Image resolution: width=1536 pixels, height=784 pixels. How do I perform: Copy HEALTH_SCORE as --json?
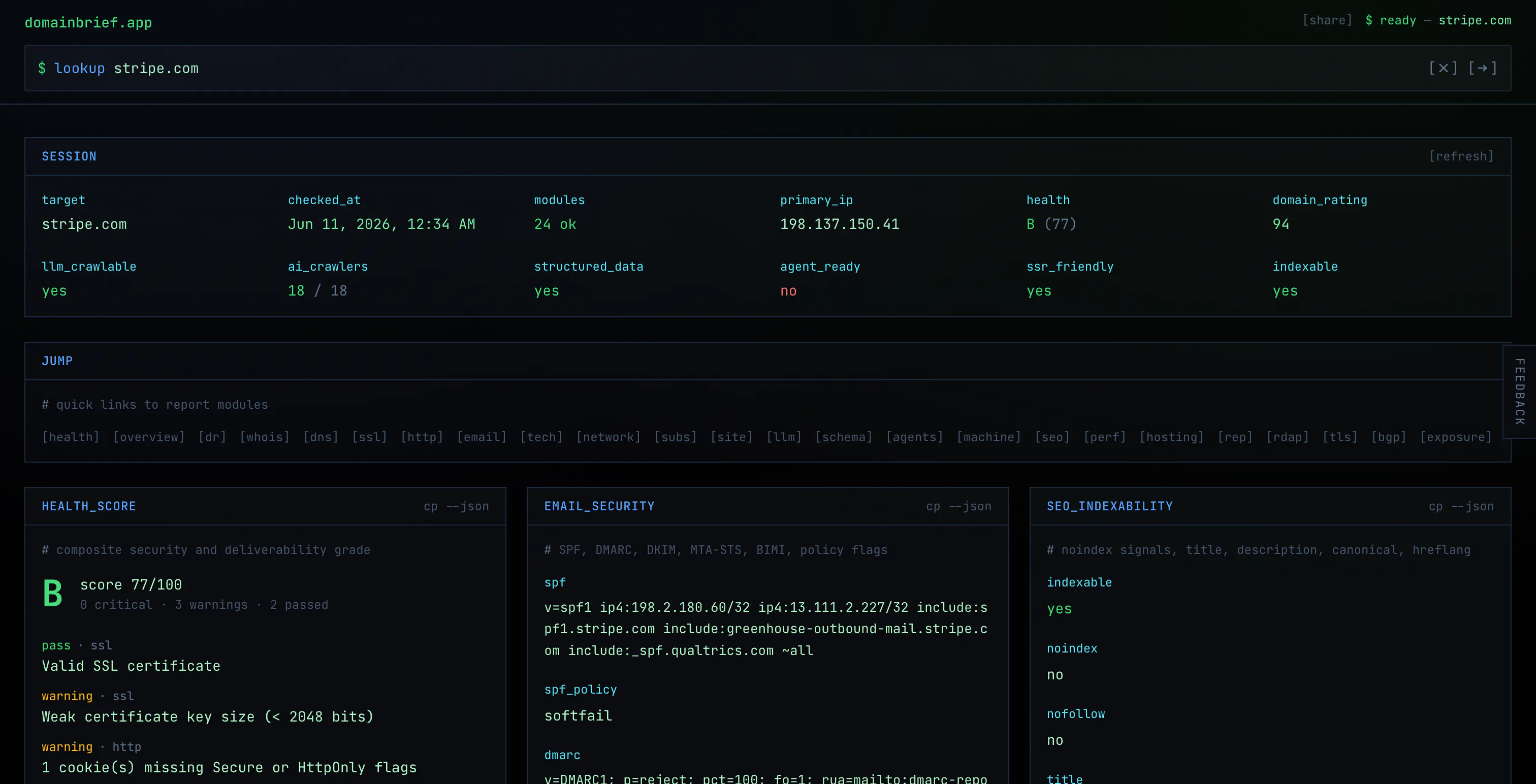tap(467, 506)
